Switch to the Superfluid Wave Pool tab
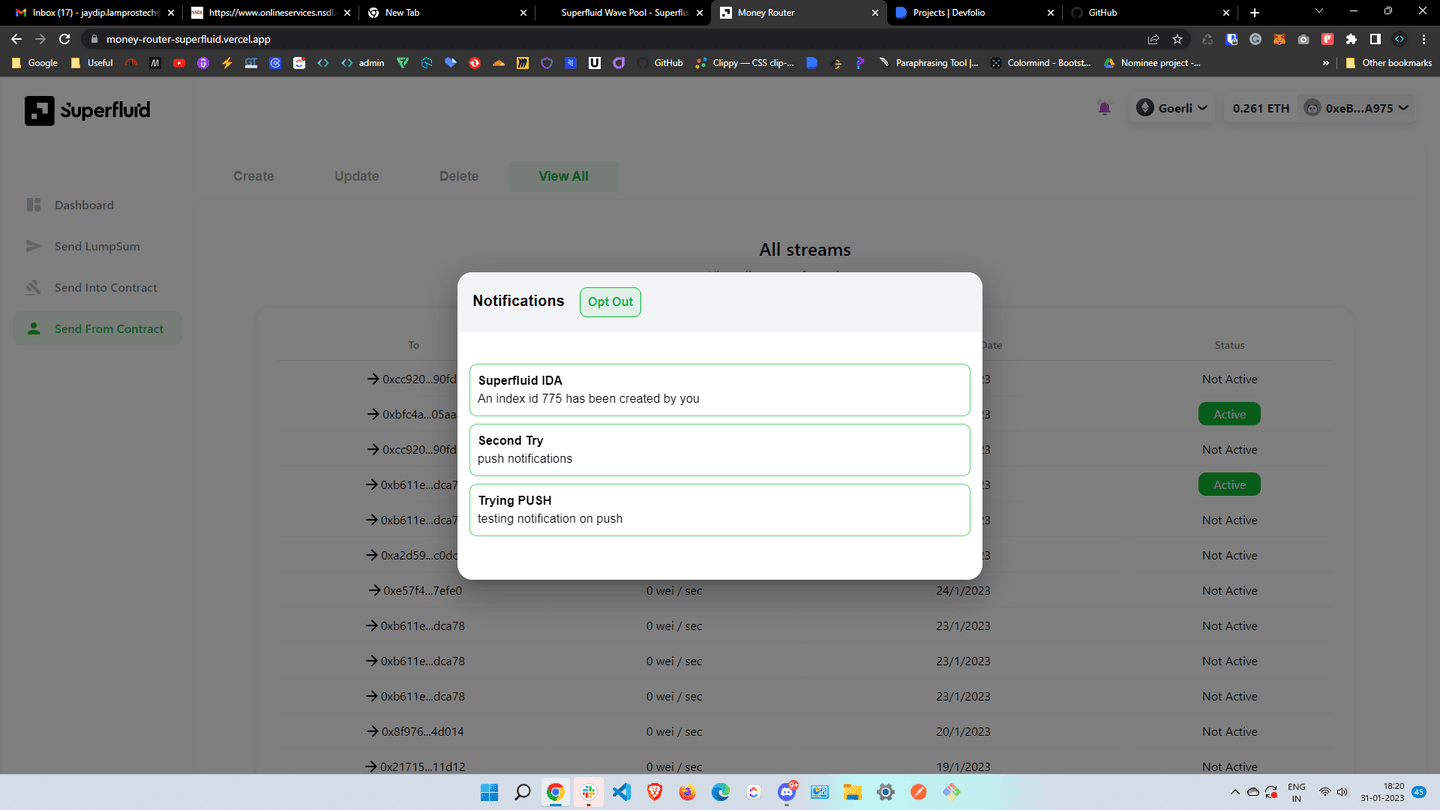This screenshot has width=1440, height=810. pyautogui.click(x=623, y=13)
